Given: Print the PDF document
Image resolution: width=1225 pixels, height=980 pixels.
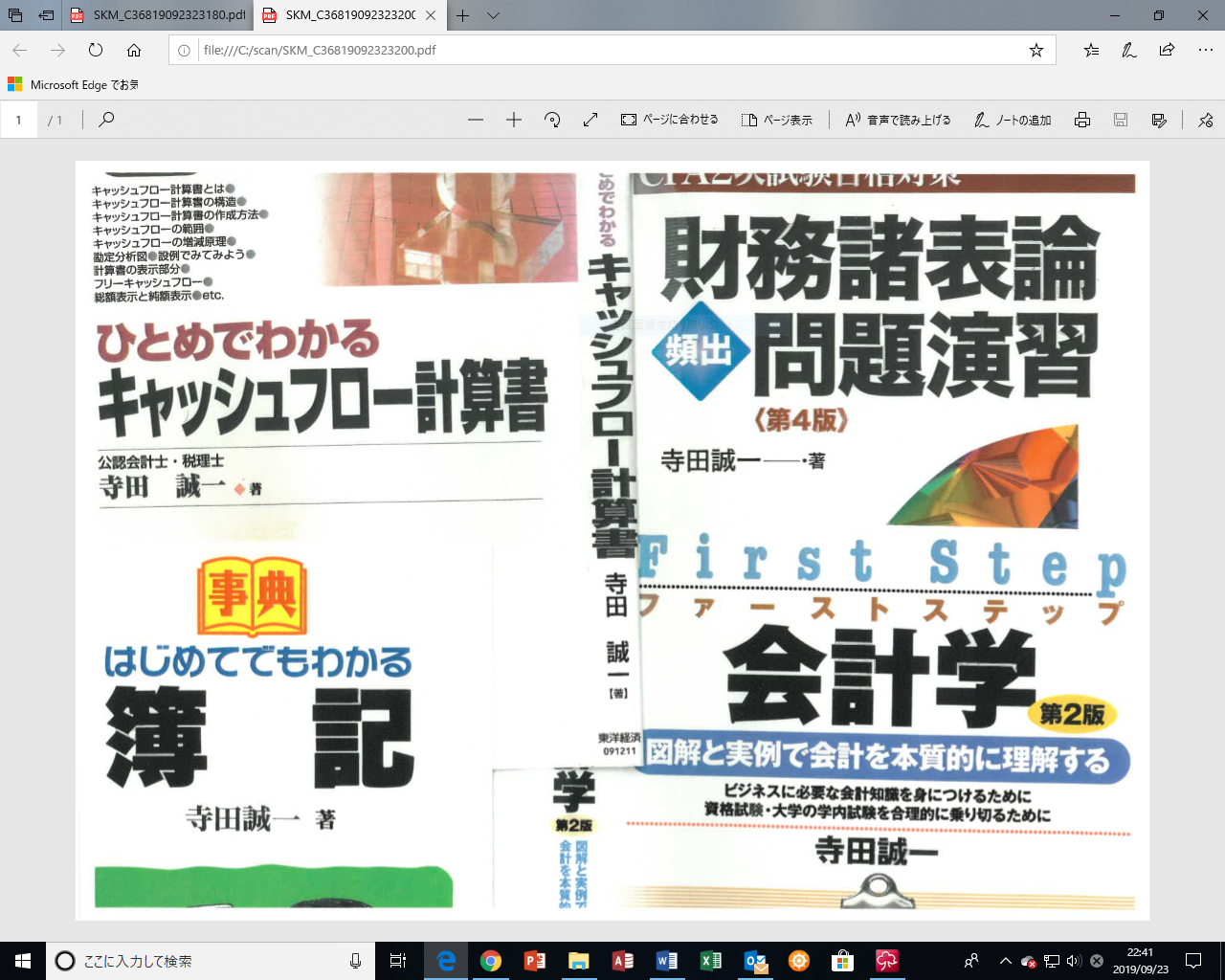Looking at the screenshot, I should click(x=1081, y=119).
